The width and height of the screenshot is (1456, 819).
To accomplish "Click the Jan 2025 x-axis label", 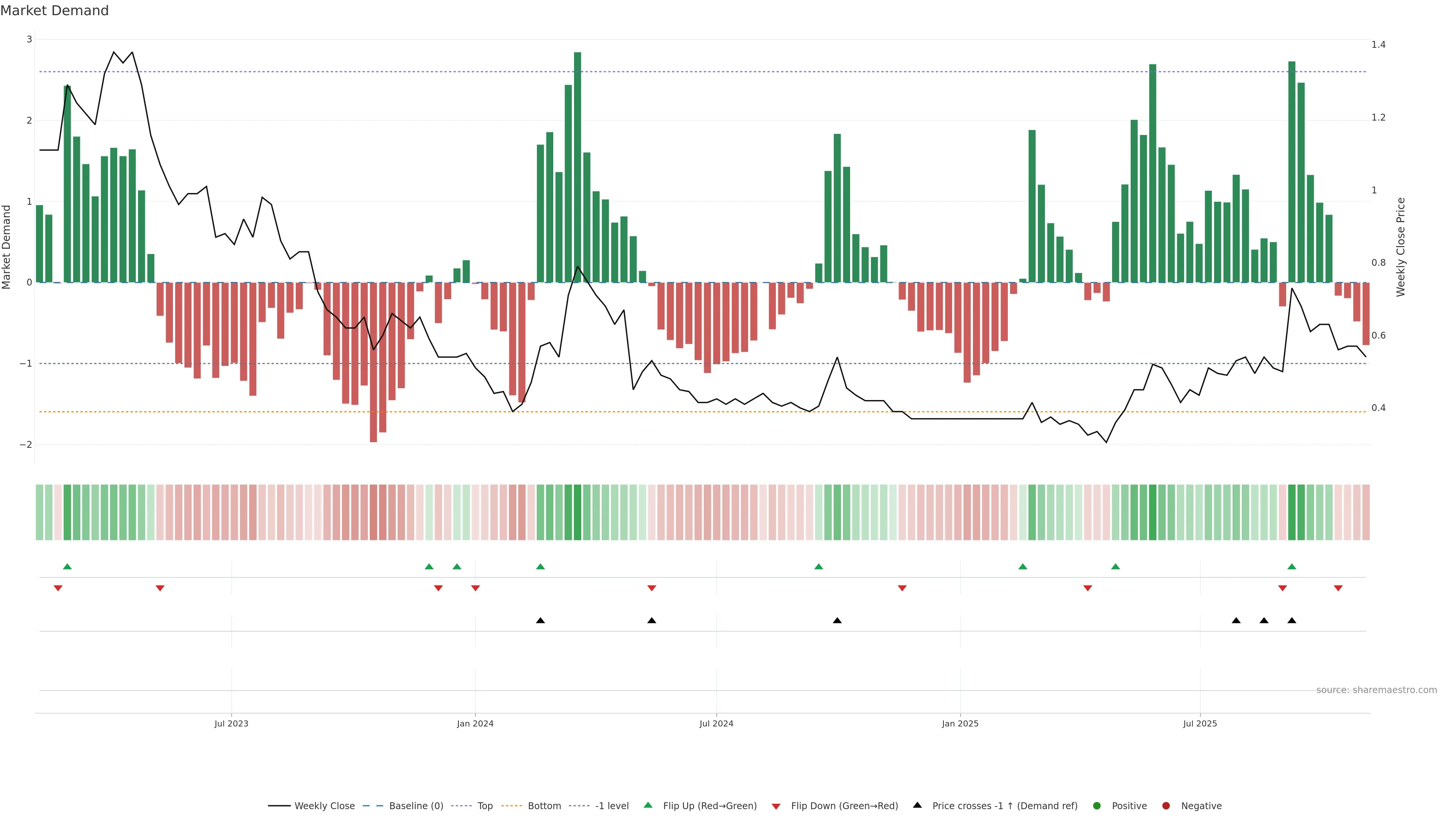I will pos(960,723).
